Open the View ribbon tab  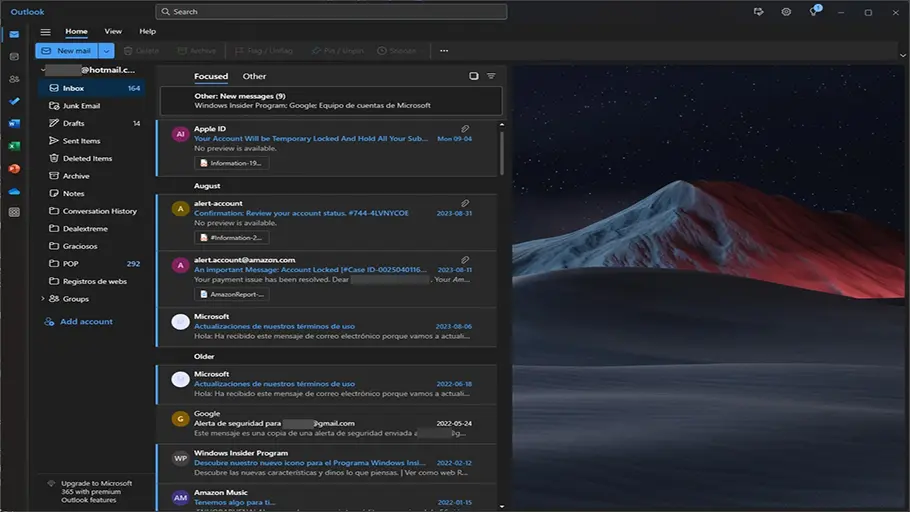[x=113, y=32]
